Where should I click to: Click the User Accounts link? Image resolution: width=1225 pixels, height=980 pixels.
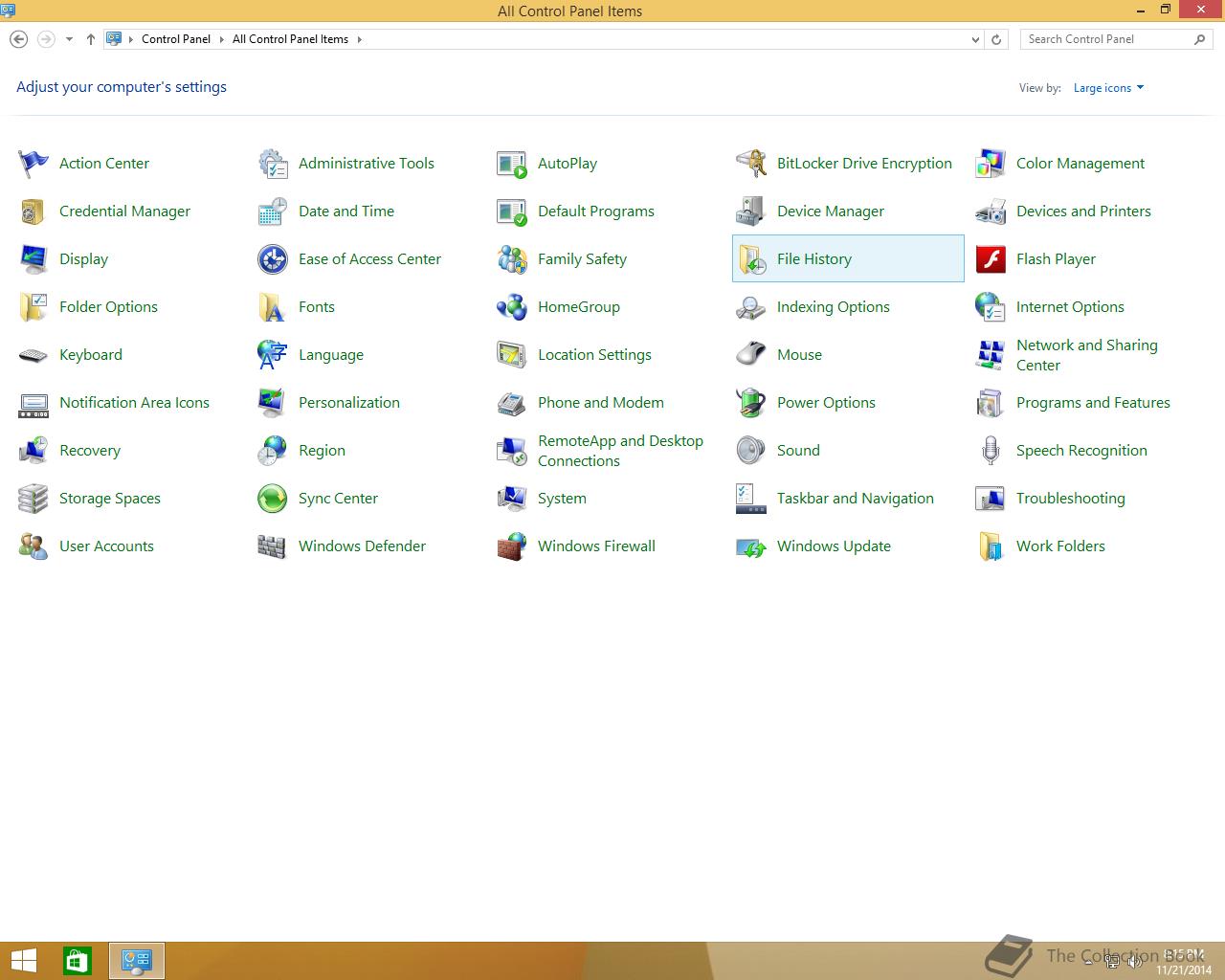(106, 546)
